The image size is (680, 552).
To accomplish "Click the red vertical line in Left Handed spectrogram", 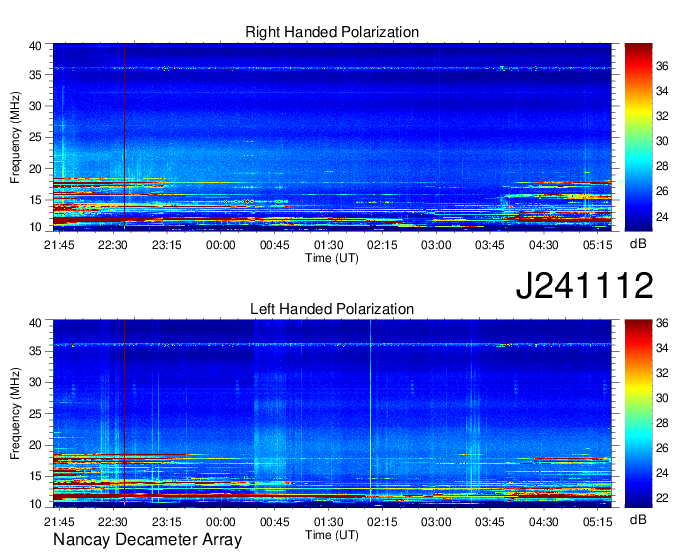I will click(124, 413).
